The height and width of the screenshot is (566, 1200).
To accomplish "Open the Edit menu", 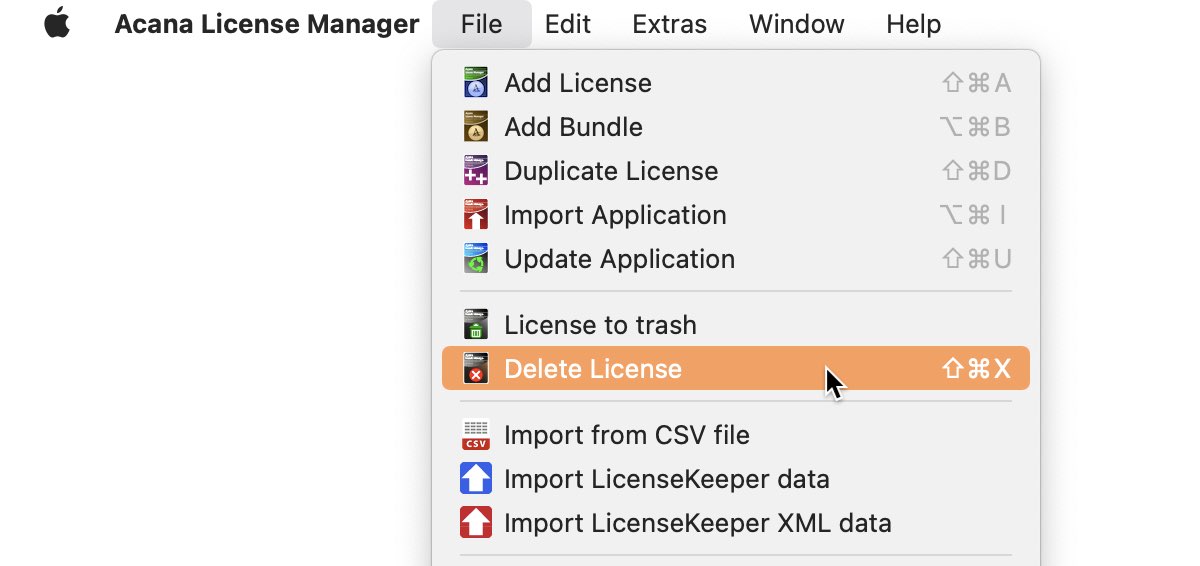I will 568,24.
